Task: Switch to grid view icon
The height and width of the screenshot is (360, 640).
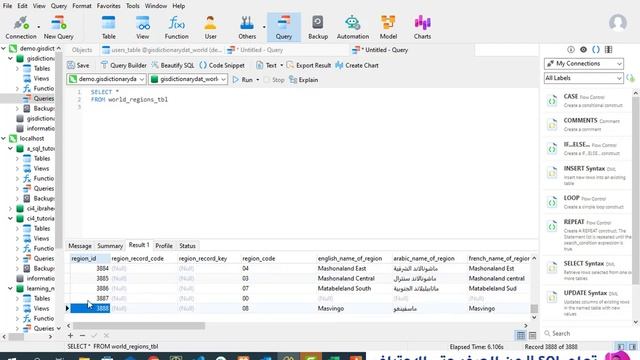Action: coord(520,336)
